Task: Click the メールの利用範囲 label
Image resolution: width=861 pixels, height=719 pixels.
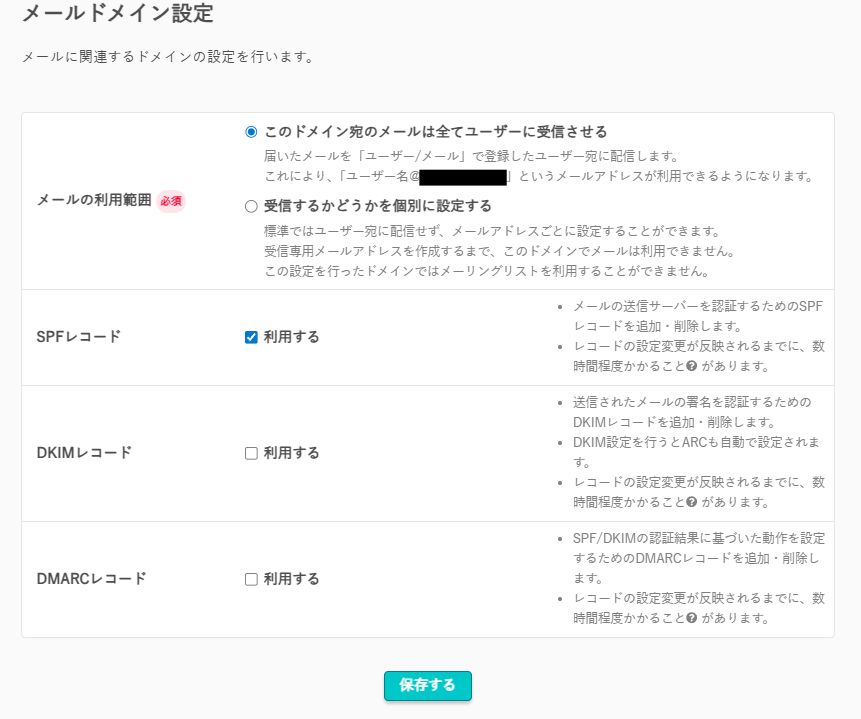Action: coord(94,200)
